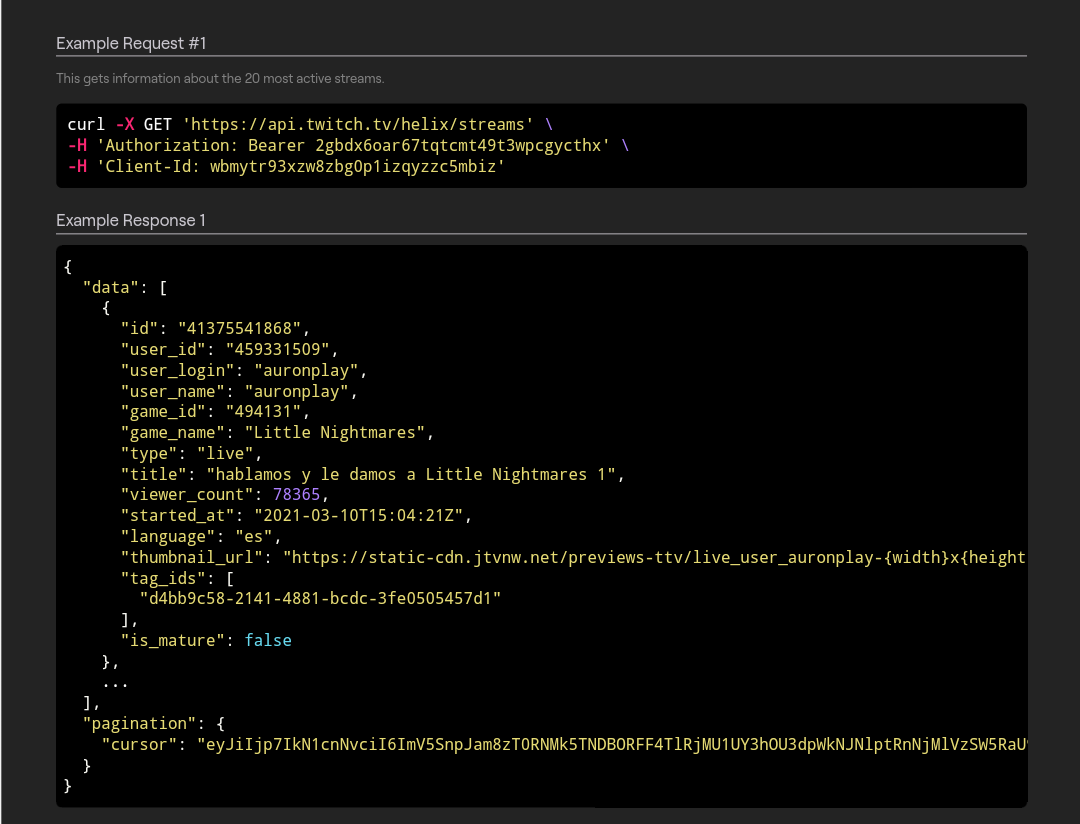Click the is_mature false value

coord(268,641)
